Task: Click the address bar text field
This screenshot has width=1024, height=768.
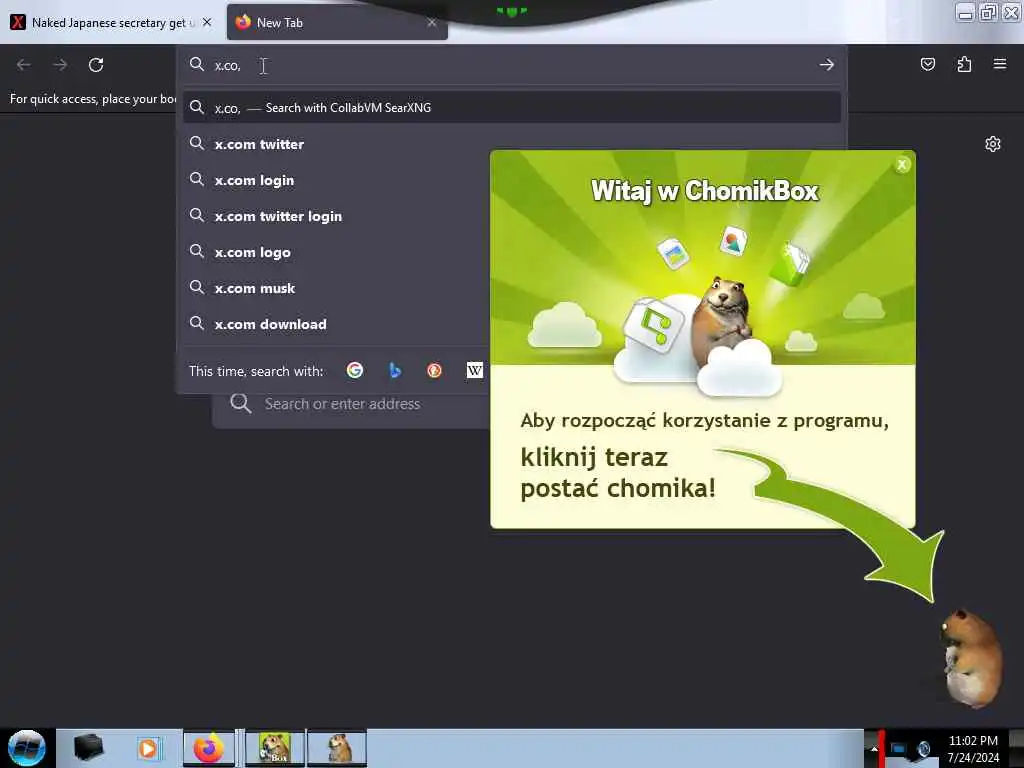Action: 511,65
